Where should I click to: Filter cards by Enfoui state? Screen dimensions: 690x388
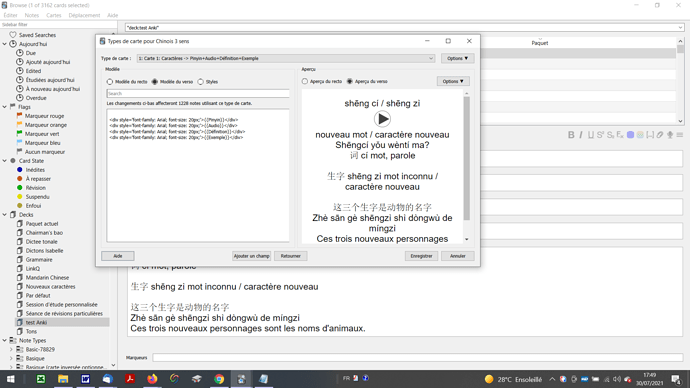[x=33, y=206]
